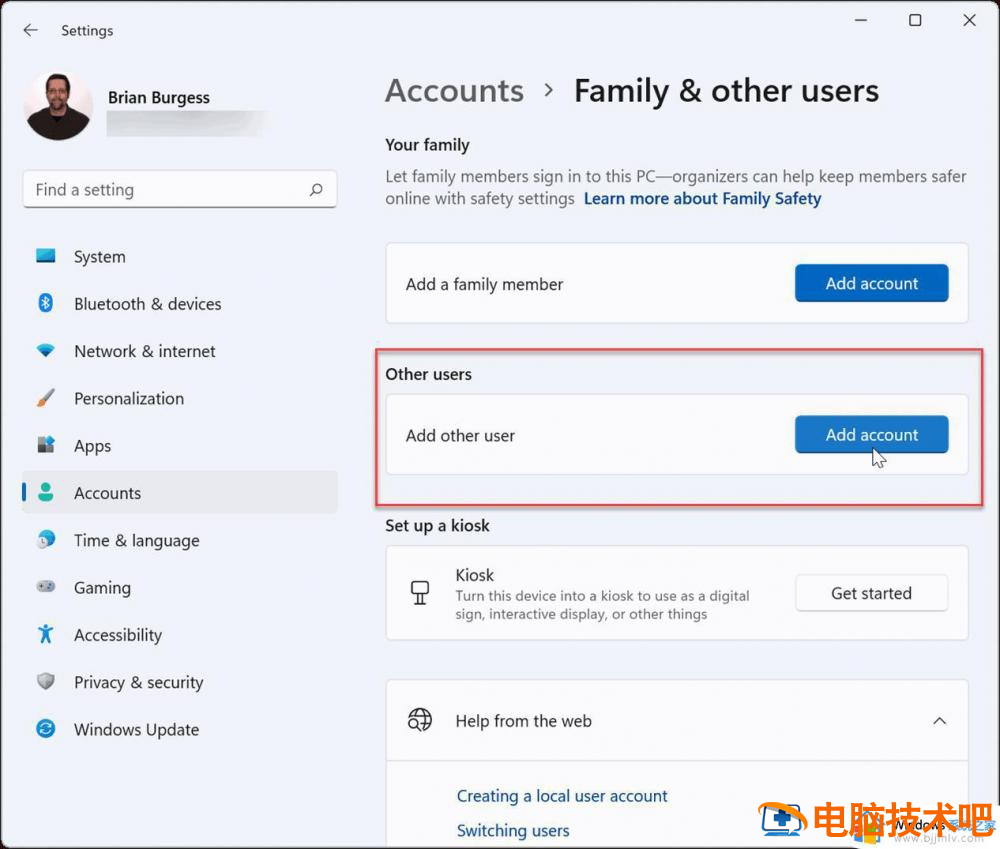Viewport: 1000px width, 849px height.
Task: Click Brian Burgess account name
Action: click(x=159, y=97)
